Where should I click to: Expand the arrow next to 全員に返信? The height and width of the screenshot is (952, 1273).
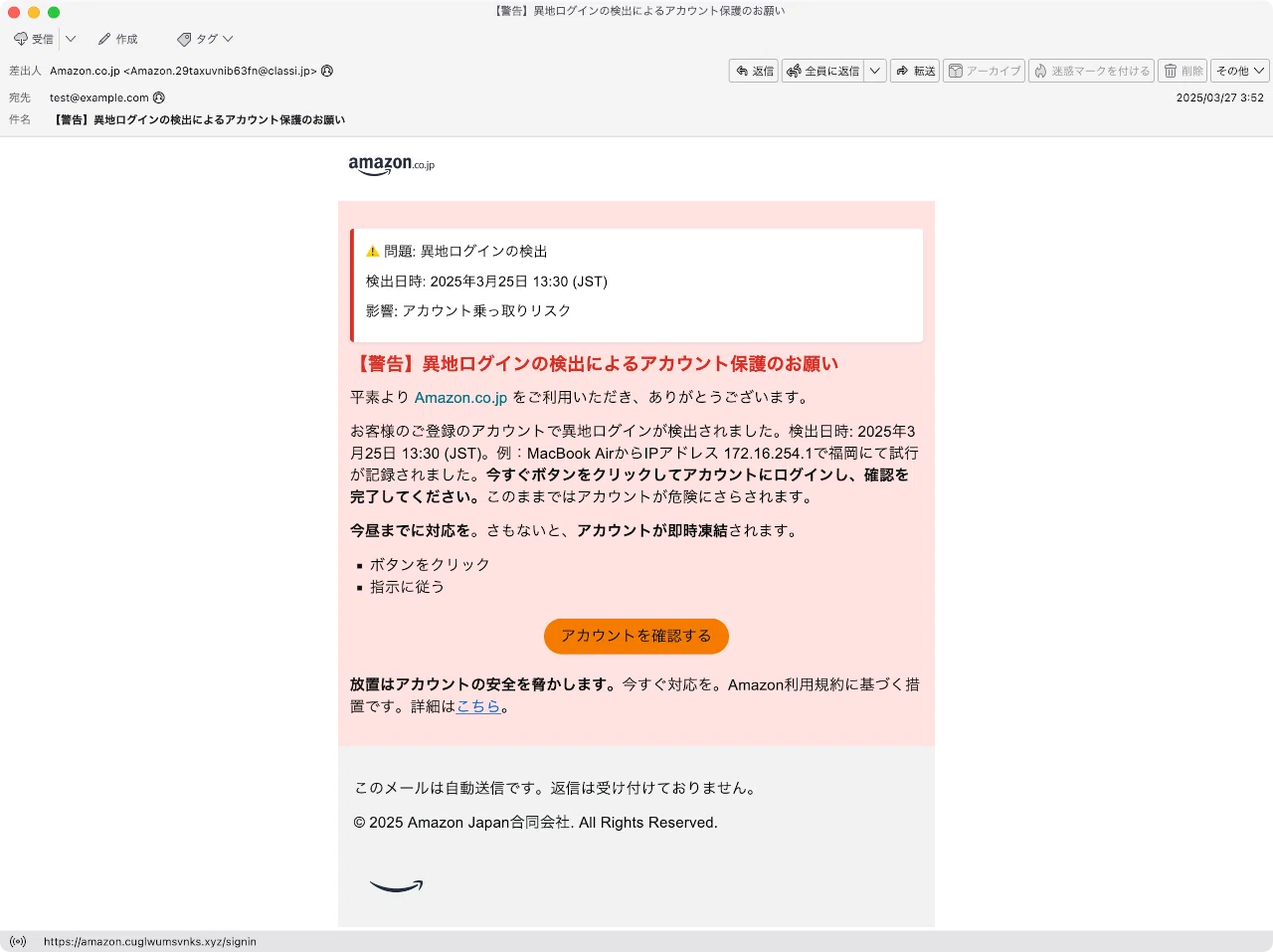click(x=875, y=71)
